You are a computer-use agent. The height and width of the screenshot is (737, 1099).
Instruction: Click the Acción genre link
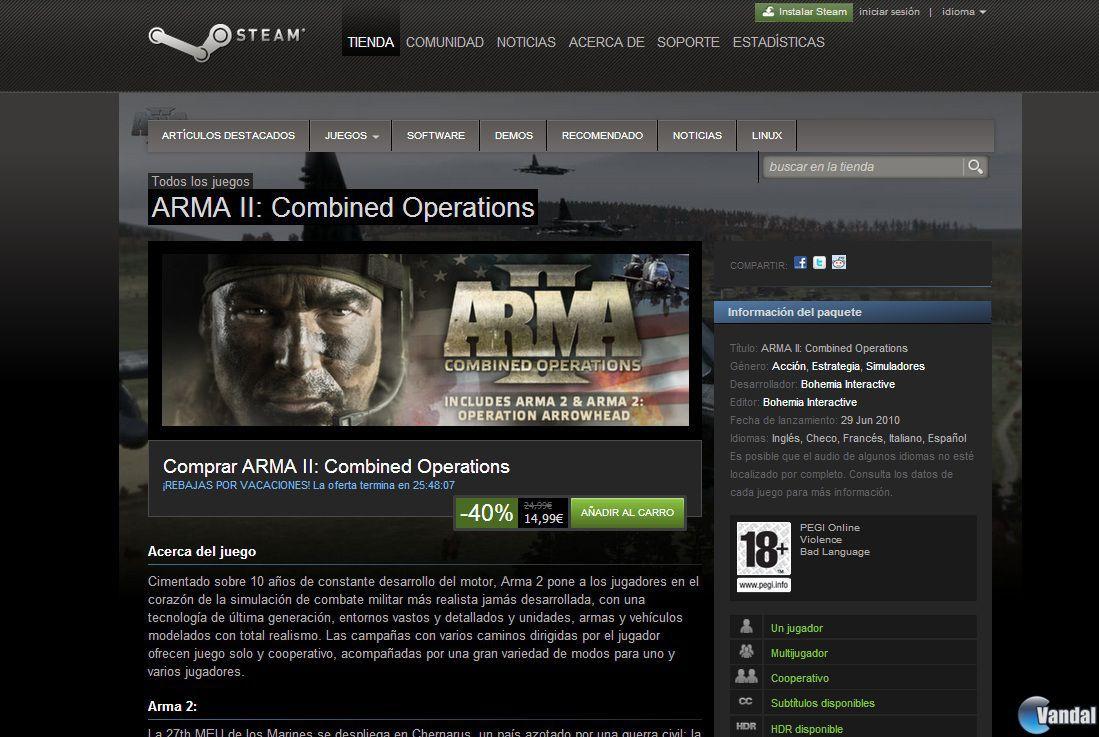(x=789, y=366)
